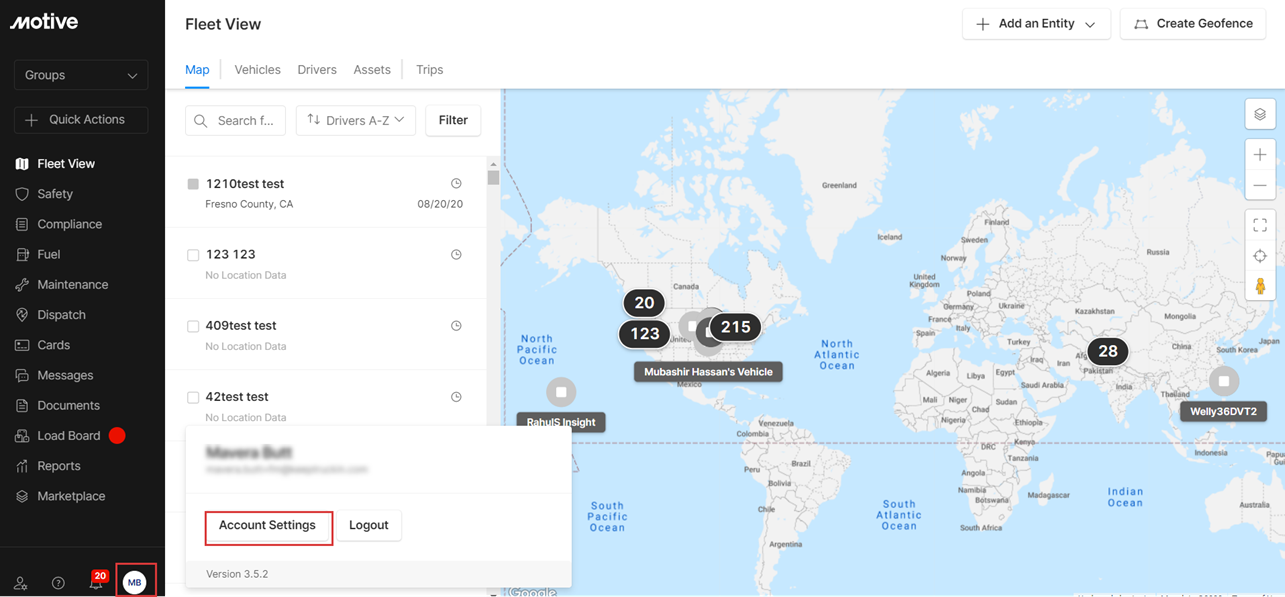This screenshot has height=597, width=1285.
Task: Toggle the 1210test test checkbox
Action: (193, 184)
